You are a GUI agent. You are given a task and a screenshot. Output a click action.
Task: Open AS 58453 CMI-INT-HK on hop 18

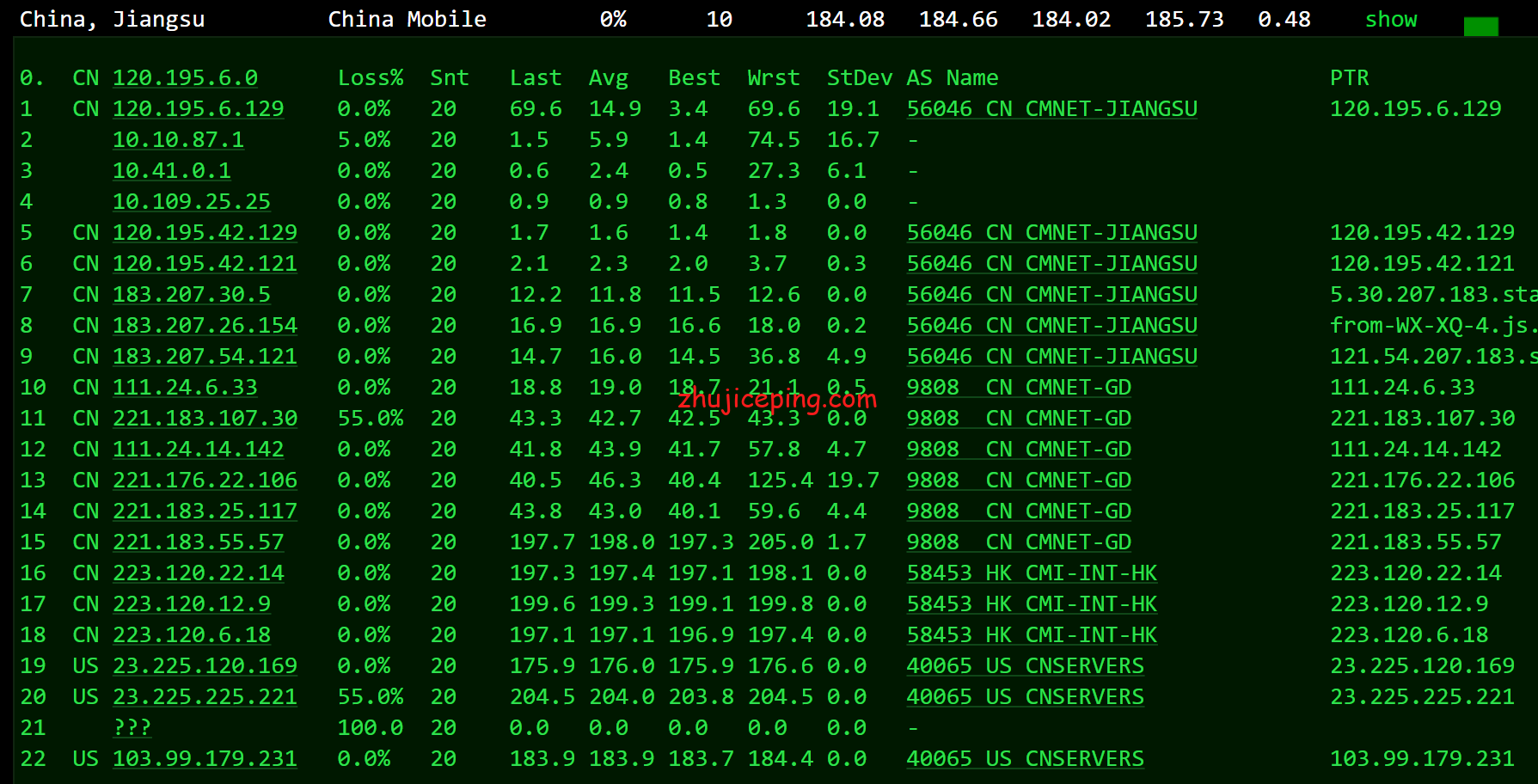click(x=1032, y=634)
